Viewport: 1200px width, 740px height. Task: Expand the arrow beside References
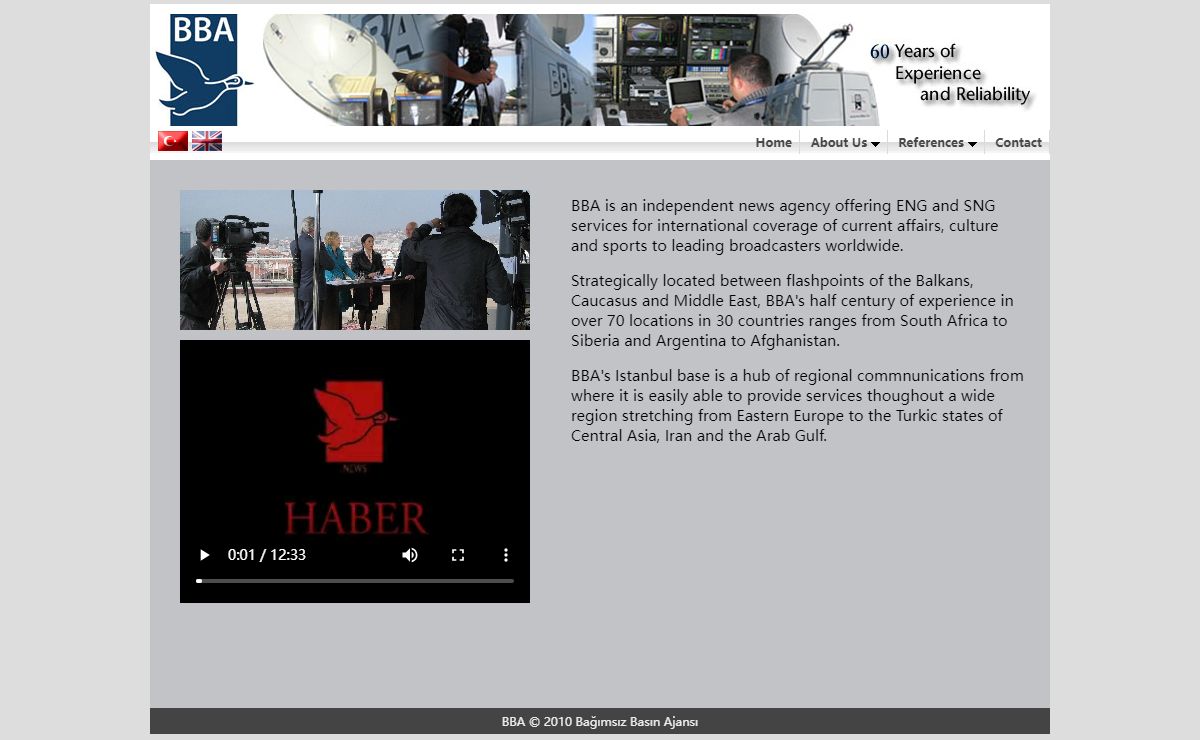[x=972, y=144]
